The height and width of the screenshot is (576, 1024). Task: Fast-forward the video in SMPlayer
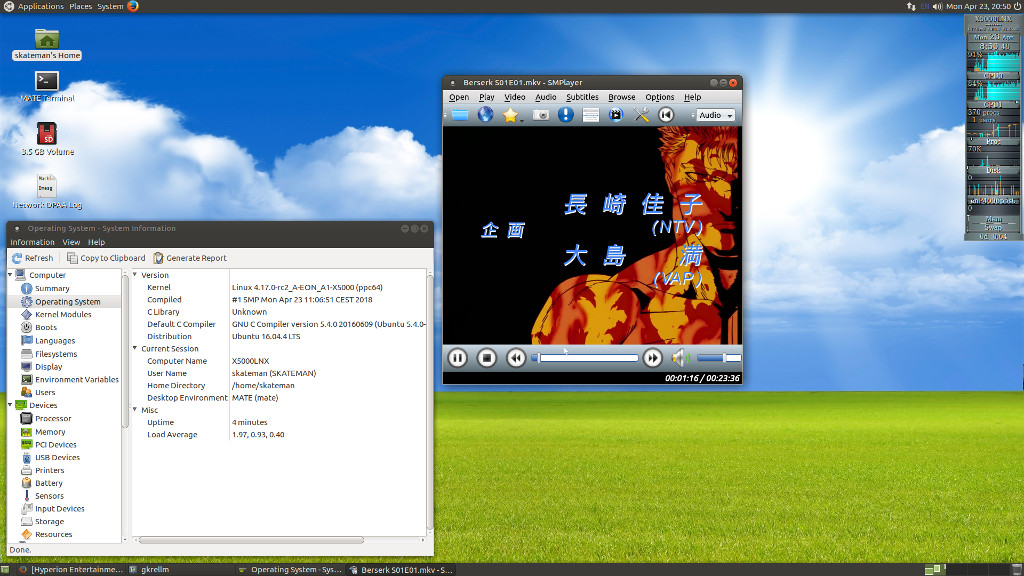(652, 358)
